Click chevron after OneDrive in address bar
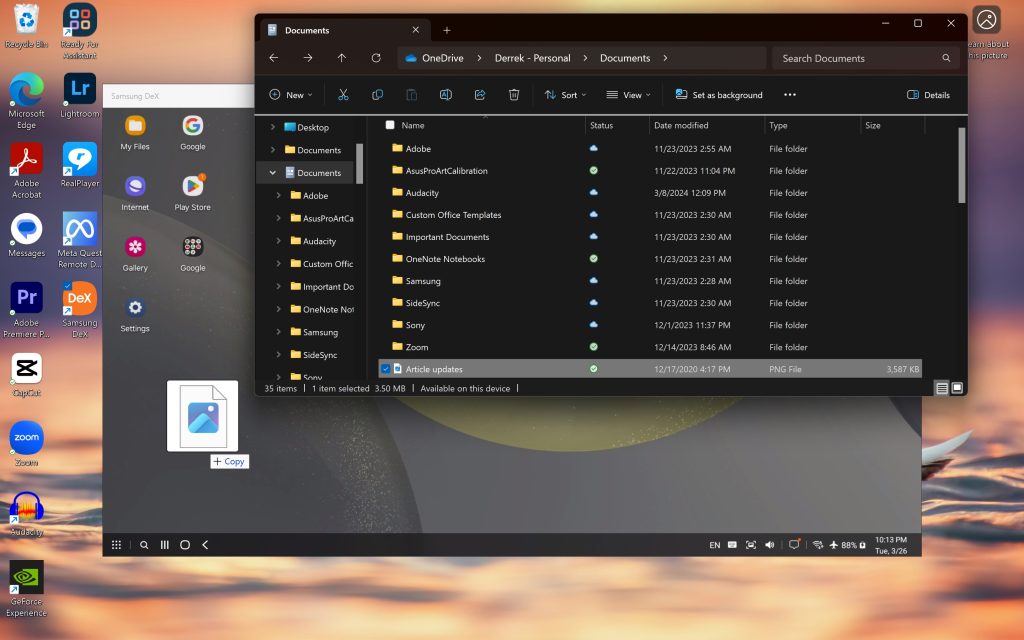Viewport: 1024px width, 640px height. pos(479,58)
